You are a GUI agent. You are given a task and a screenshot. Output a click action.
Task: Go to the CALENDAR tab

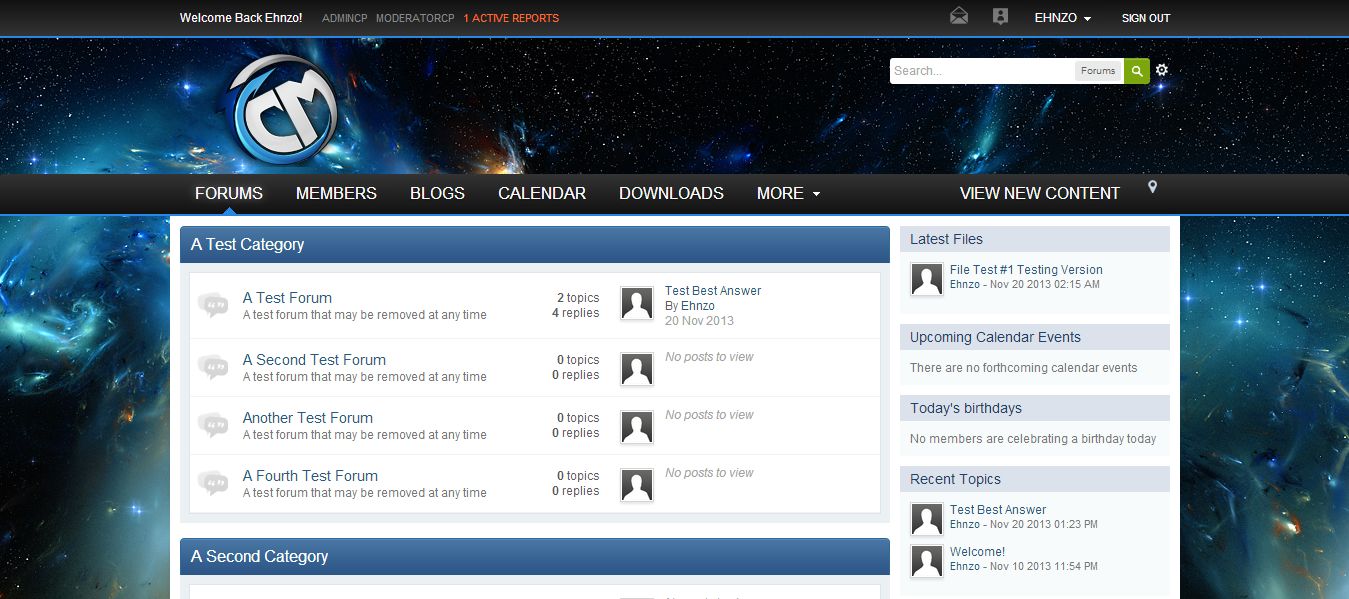(x=542, y=194)
